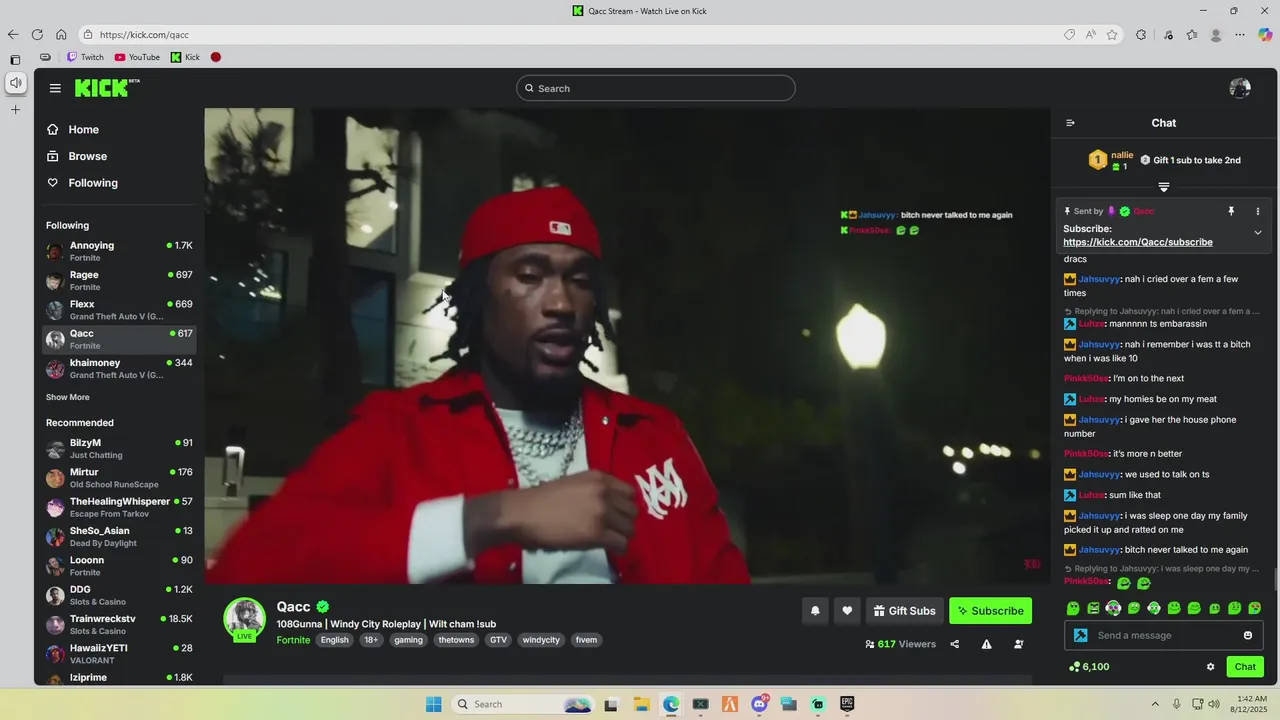Open pinned message three-dot options
The height and width of the screenshot is (720, 1280).
pos(1258,211)
